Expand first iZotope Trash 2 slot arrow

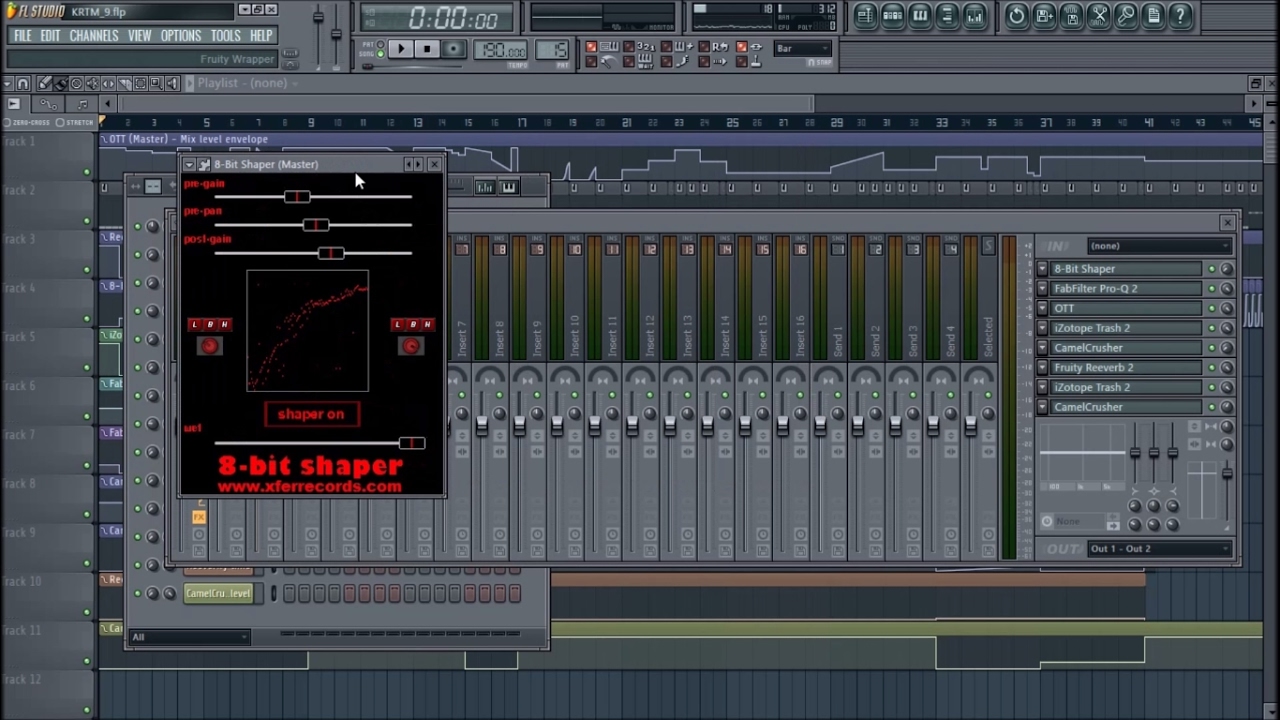click(x=1043, y=328)
